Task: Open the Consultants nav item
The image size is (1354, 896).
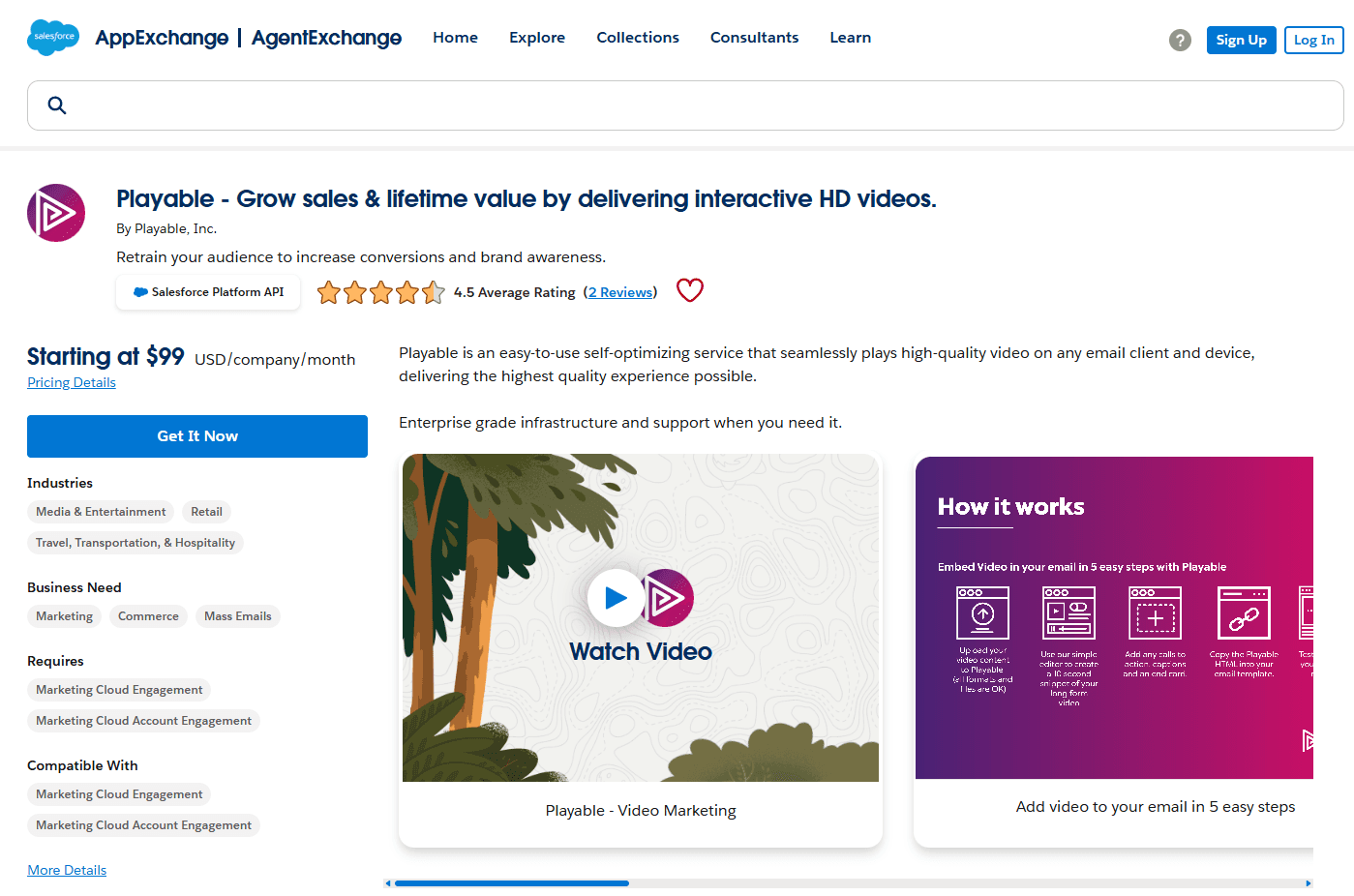Action: (755, 38)
